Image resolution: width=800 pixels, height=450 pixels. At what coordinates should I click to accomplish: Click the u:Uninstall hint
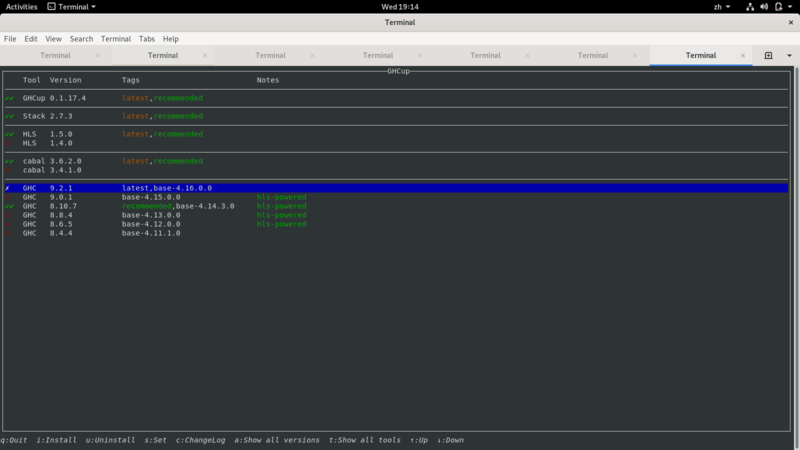pyautogui.click(x=110, y=440)
